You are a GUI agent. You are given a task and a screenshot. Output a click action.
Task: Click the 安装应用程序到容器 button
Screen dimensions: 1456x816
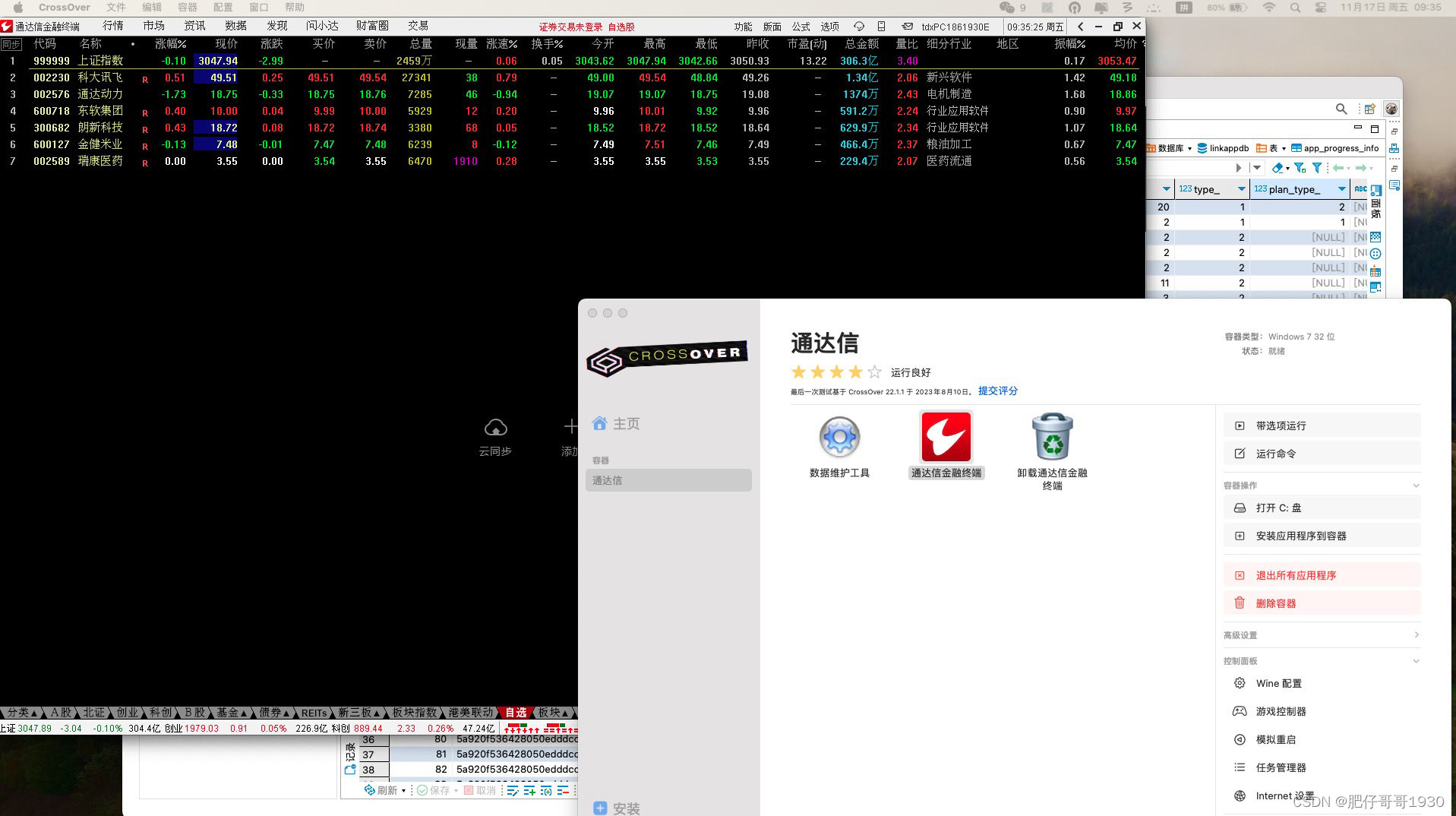[x=1322, y=536]
